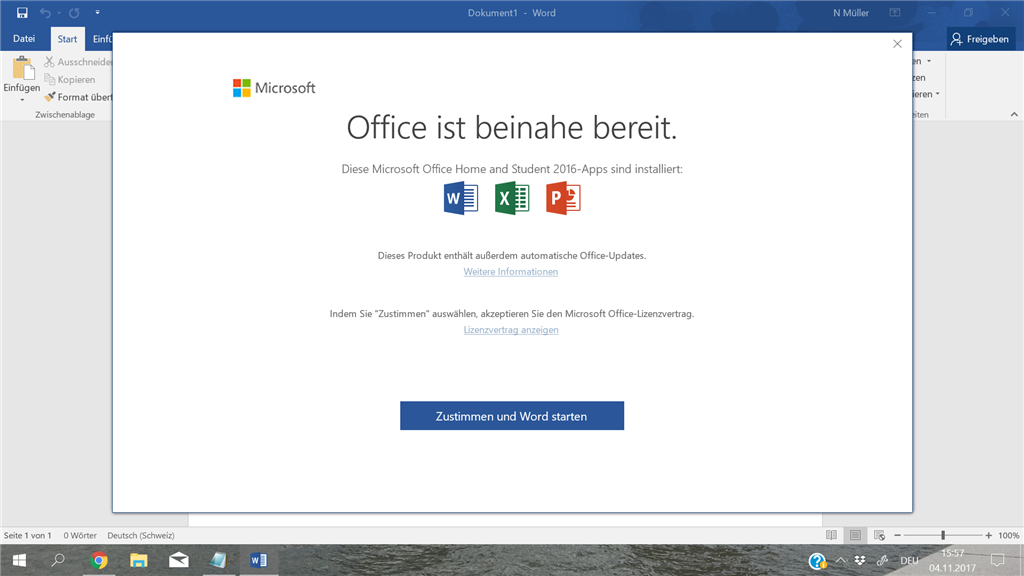
Task: Close the Office activation dialog
Action: click(x=897, y=44)
